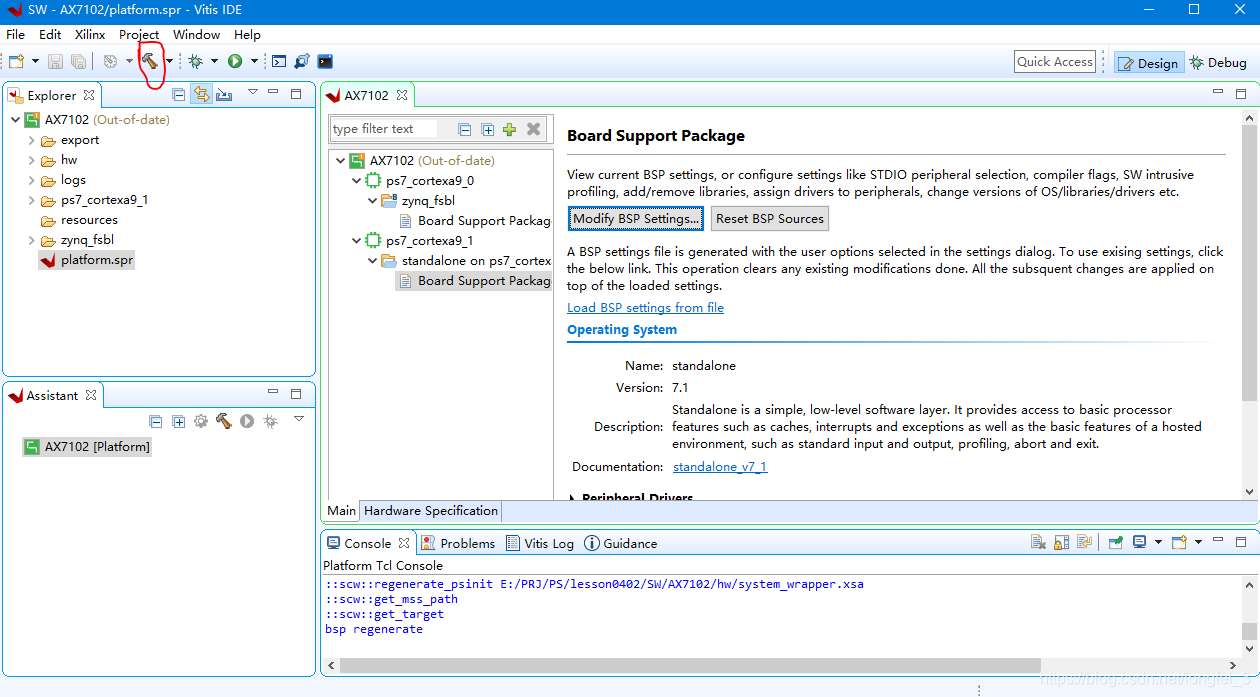The width and height of the screenshot is (1260, 697).
Task: Open the standalone_v7_1 documentation link
Action: [x=720, y=467]
